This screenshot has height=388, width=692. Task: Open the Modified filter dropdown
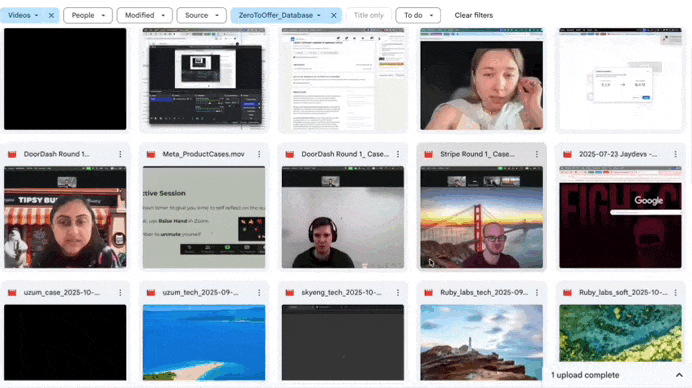pos(144,15)
